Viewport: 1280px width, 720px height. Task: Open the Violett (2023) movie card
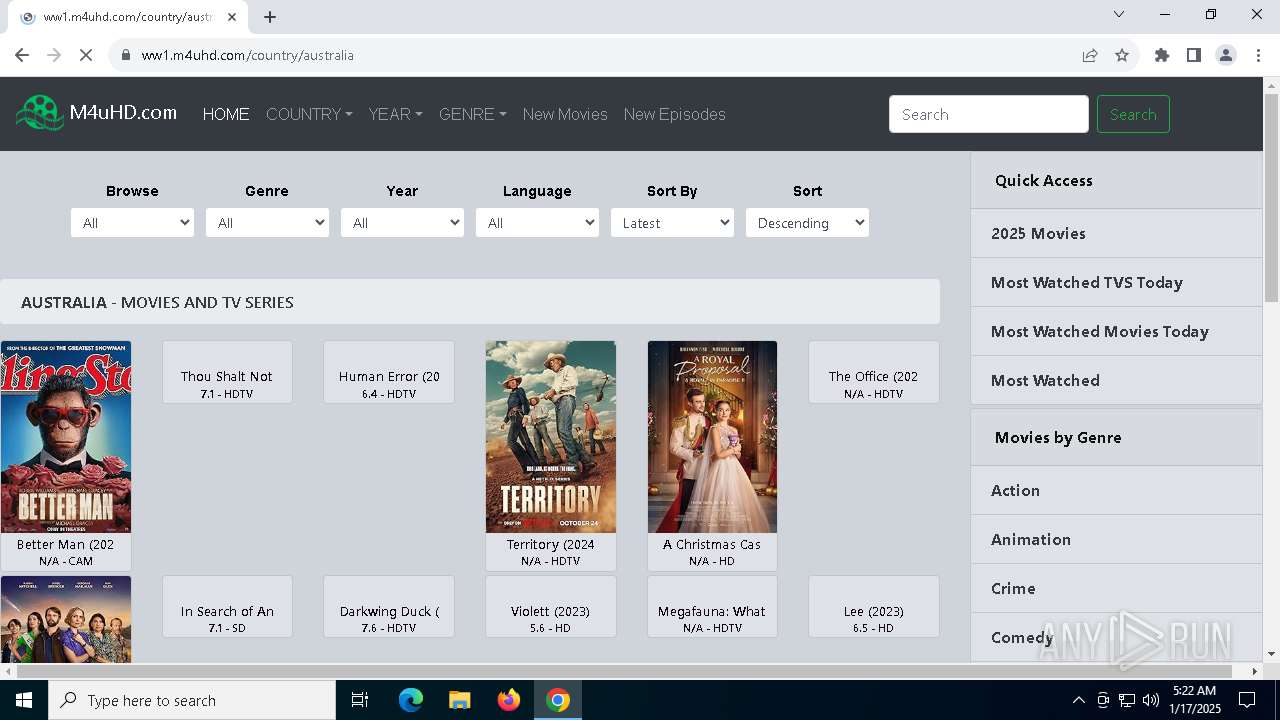[x=551, y=607]
